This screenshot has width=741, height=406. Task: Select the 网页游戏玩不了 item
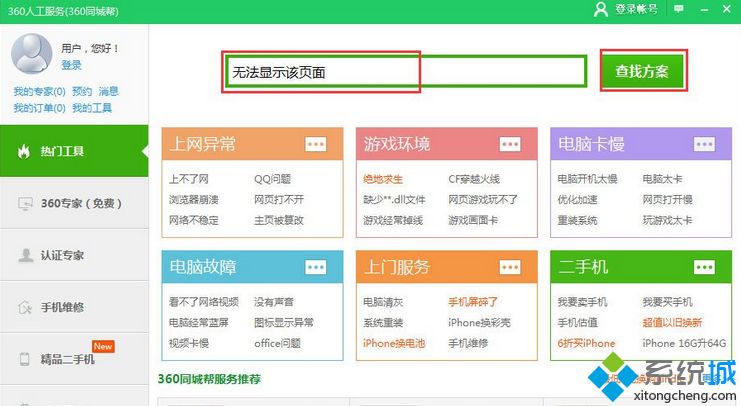click(483, 199)
